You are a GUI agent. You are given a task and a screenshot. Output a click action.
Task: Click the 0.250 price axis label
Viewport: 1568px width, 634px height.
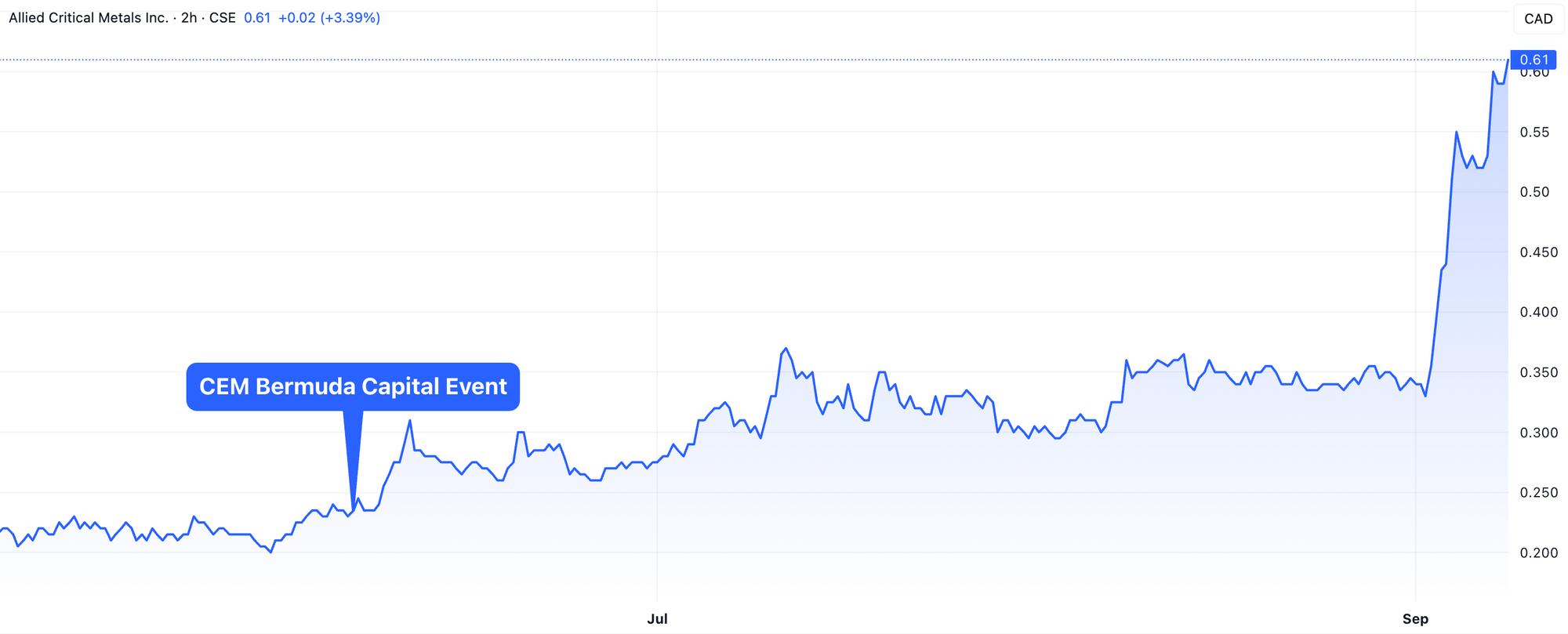coord(1538,492)
